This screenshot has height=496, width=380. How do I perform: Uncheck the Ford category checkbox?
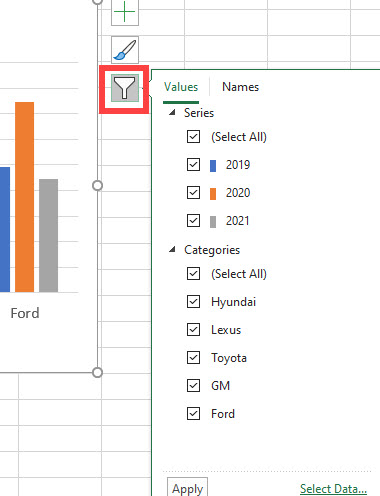pyautogui.click(x=193, y=414)
